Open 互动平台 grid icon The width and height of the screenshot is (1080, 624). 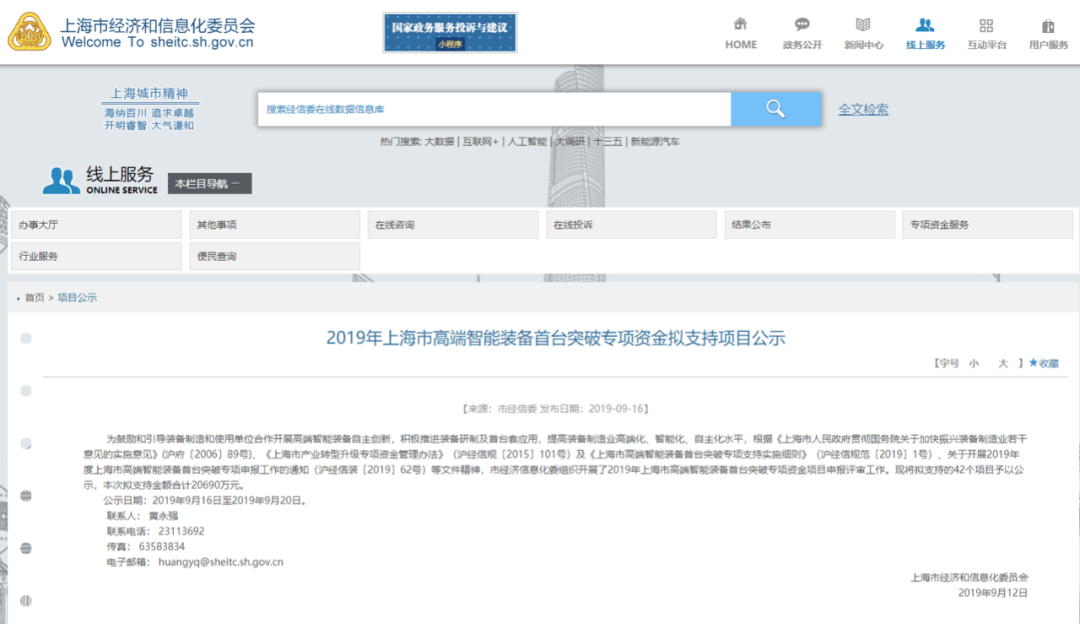pos(986,25)
